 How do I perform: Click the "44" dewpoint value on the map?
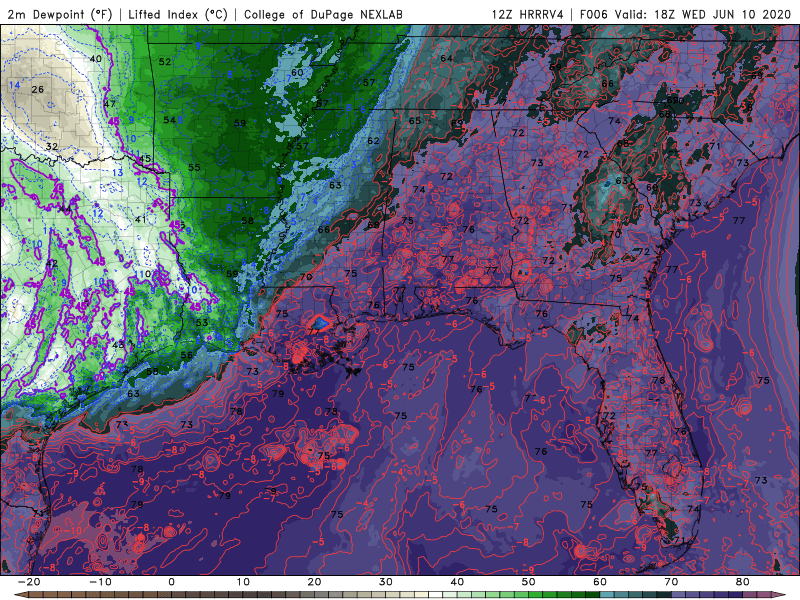click(x=65, y=209)
